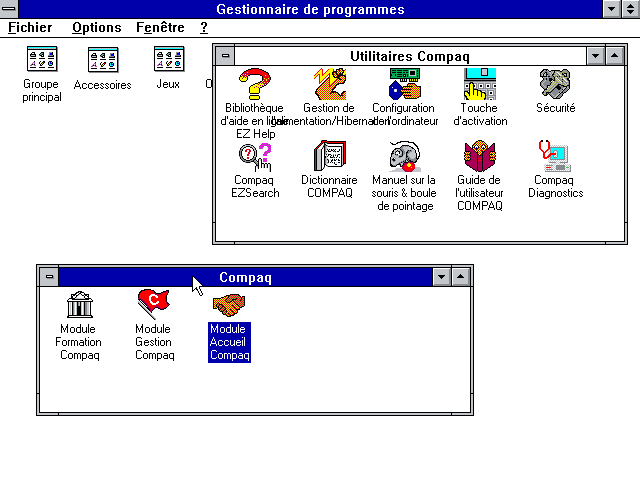The height and width of the screenshot is (480, 640).
Task: Click the Utilitaires Compaq title bar
Action: (x=409, y=56)
